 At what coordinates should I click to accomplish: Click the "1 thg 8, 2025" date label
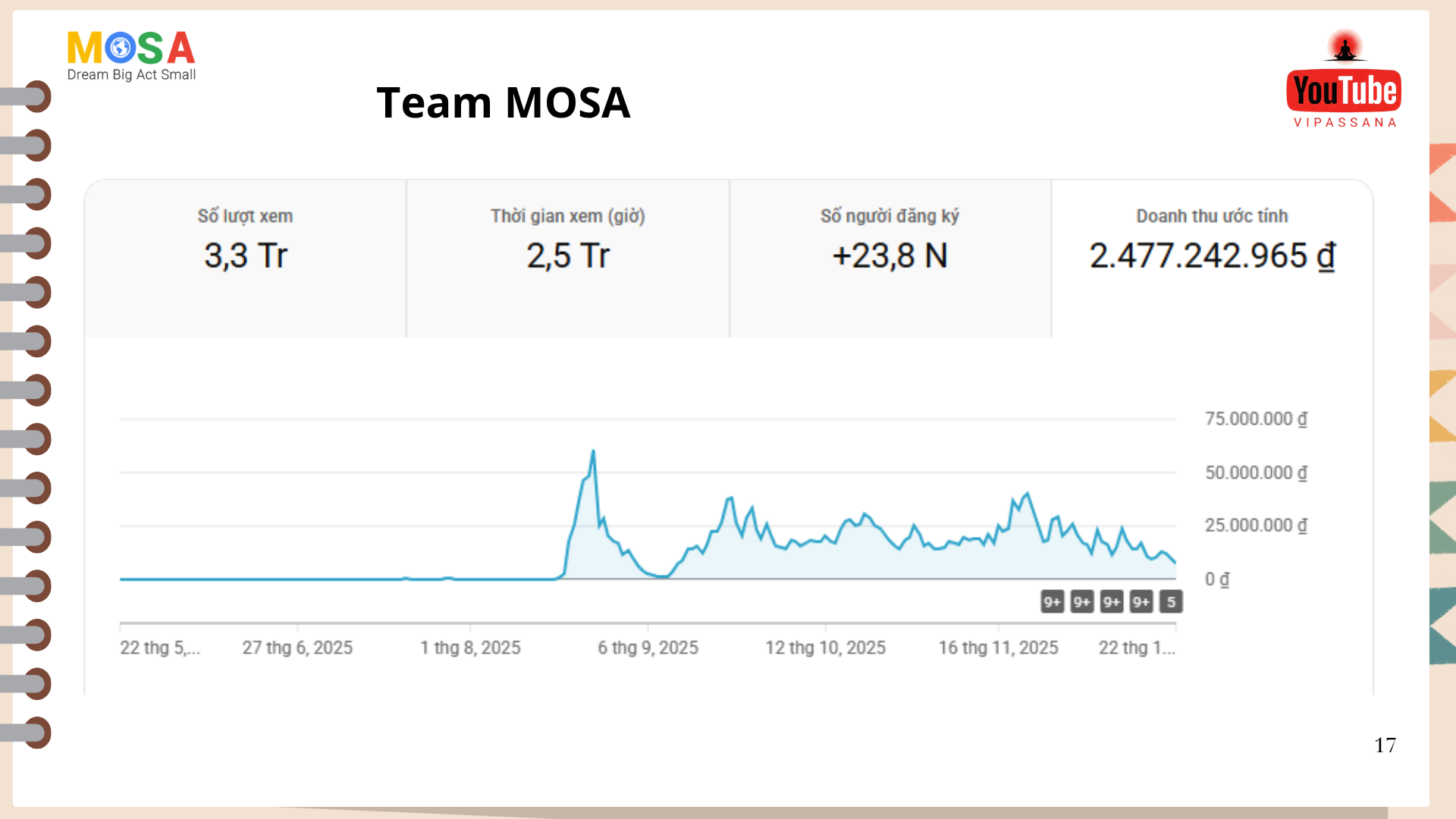click(470, 648)
